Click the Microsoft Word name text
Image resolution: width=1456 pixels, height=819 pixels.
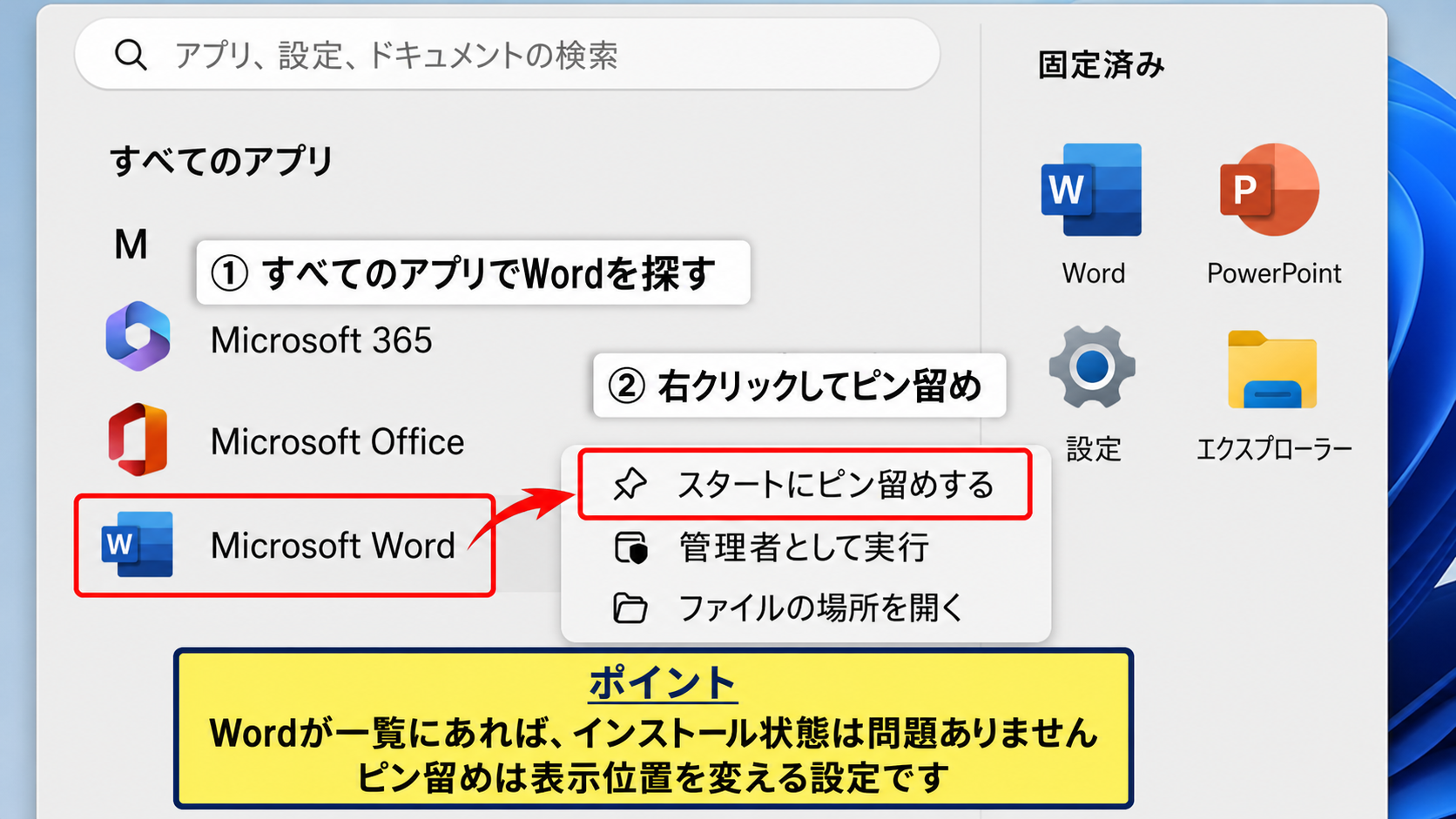333,546
